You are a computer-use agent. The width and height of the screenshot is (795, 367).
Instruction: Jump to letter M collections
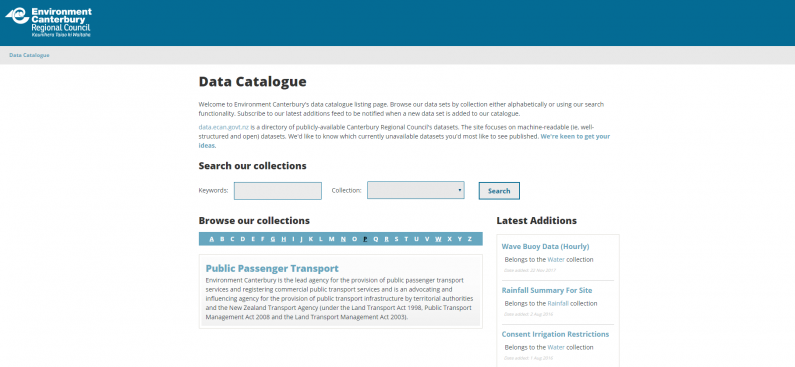point(331,239)
